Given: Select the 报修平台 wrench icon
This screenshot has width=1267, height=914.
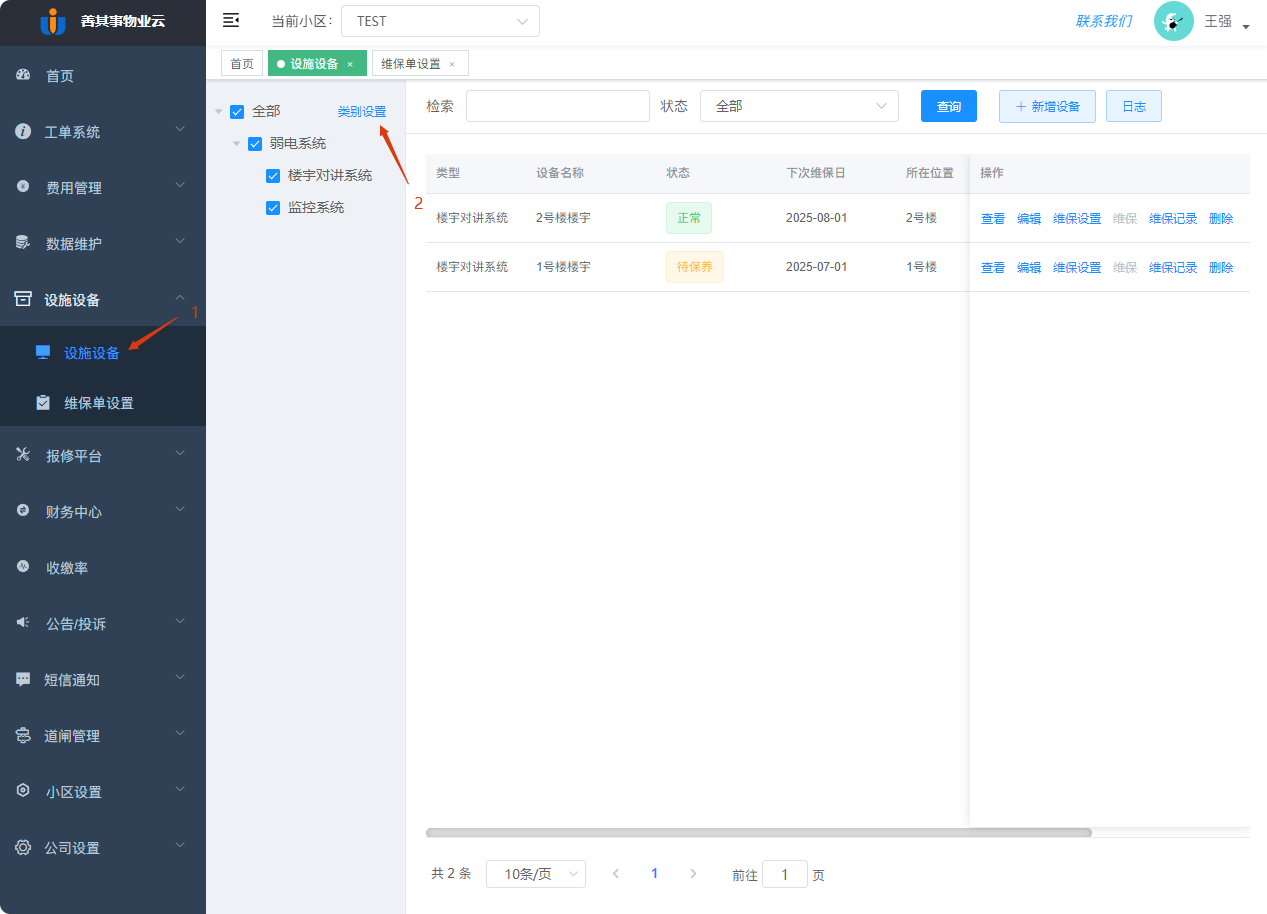Looking at the screenshot, I should (23, 454).
